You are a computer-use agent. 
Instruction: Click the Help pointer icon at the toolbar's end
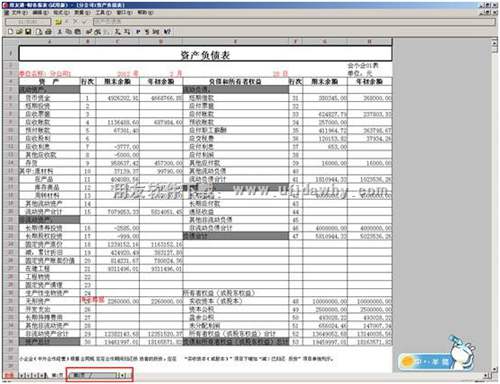click(167, 32)
